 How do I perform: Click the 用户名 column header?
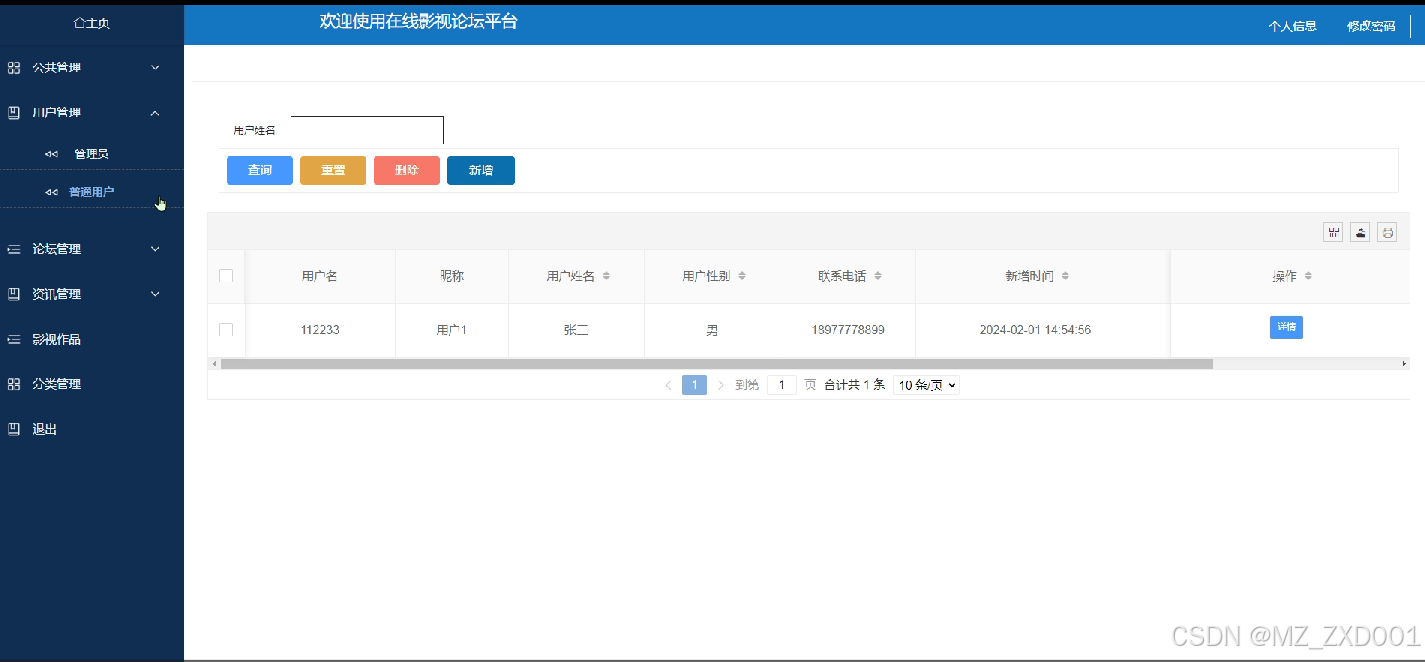pyautogui.click(x=320, y=276)
